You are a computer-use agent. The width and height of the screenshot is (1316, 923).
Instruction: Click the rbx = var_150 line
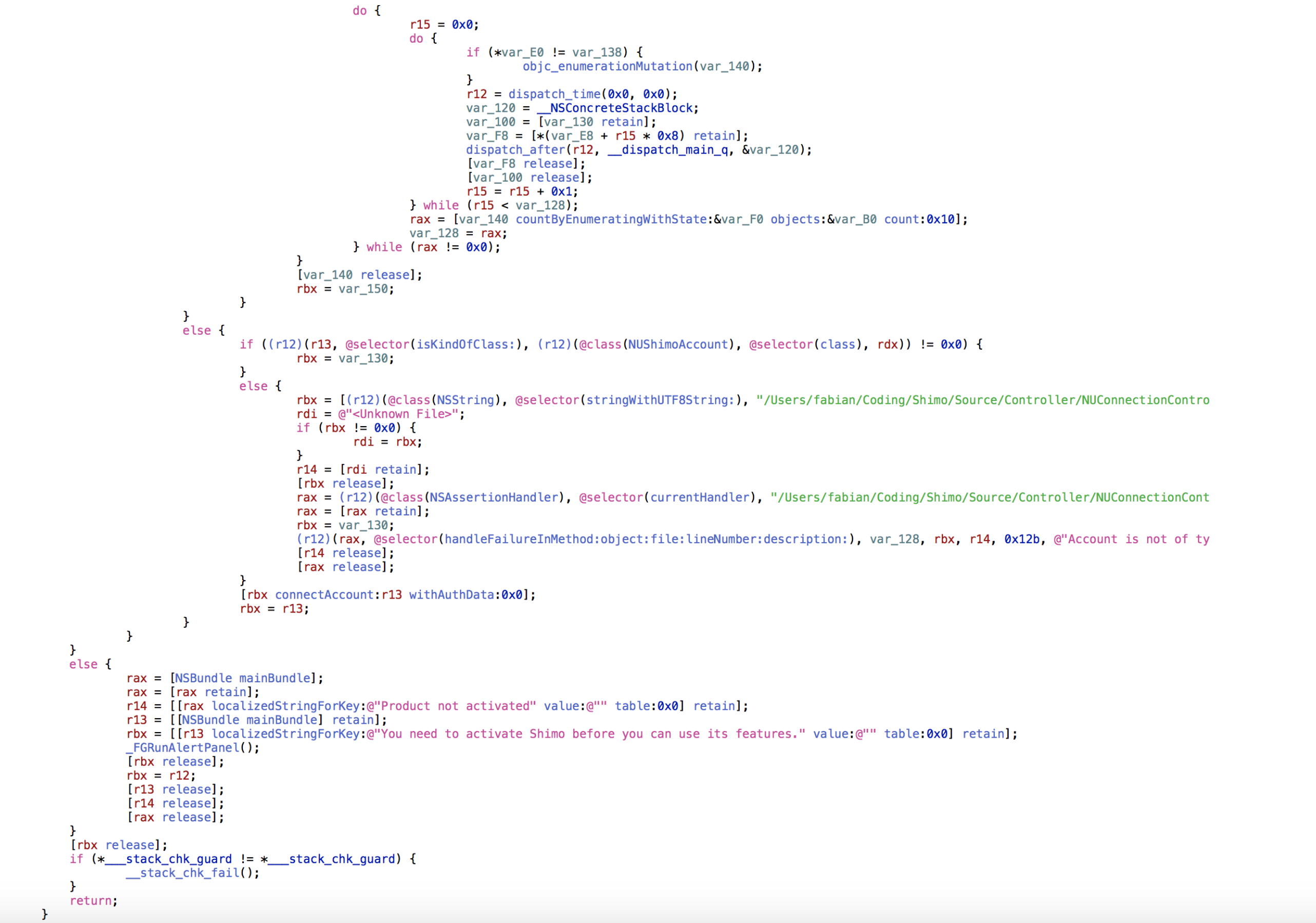point(345,289)
